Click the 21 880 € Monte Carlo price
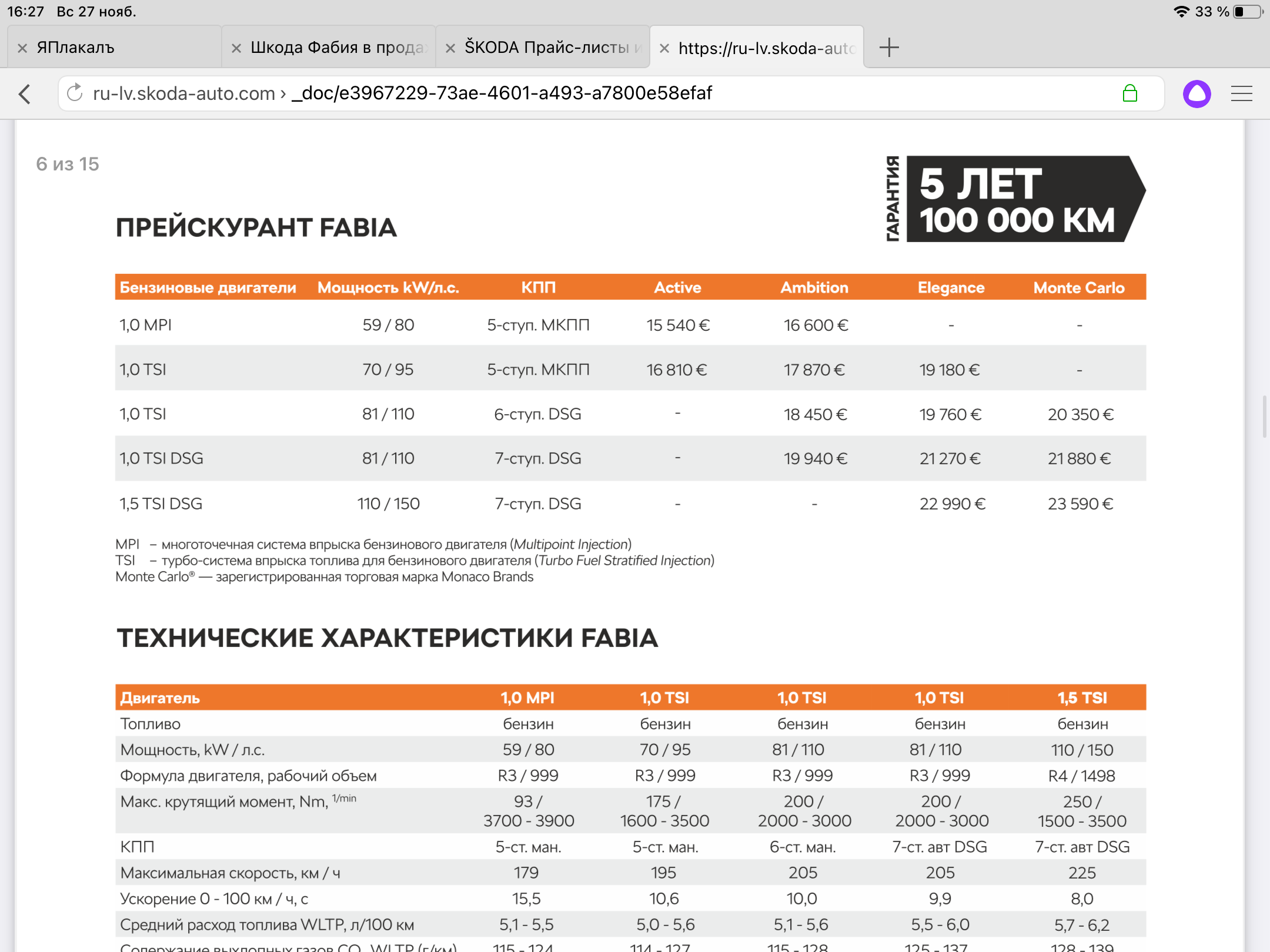This screenshot has width=1270, height=952. pyautogui.click(x=1079, y=458)
